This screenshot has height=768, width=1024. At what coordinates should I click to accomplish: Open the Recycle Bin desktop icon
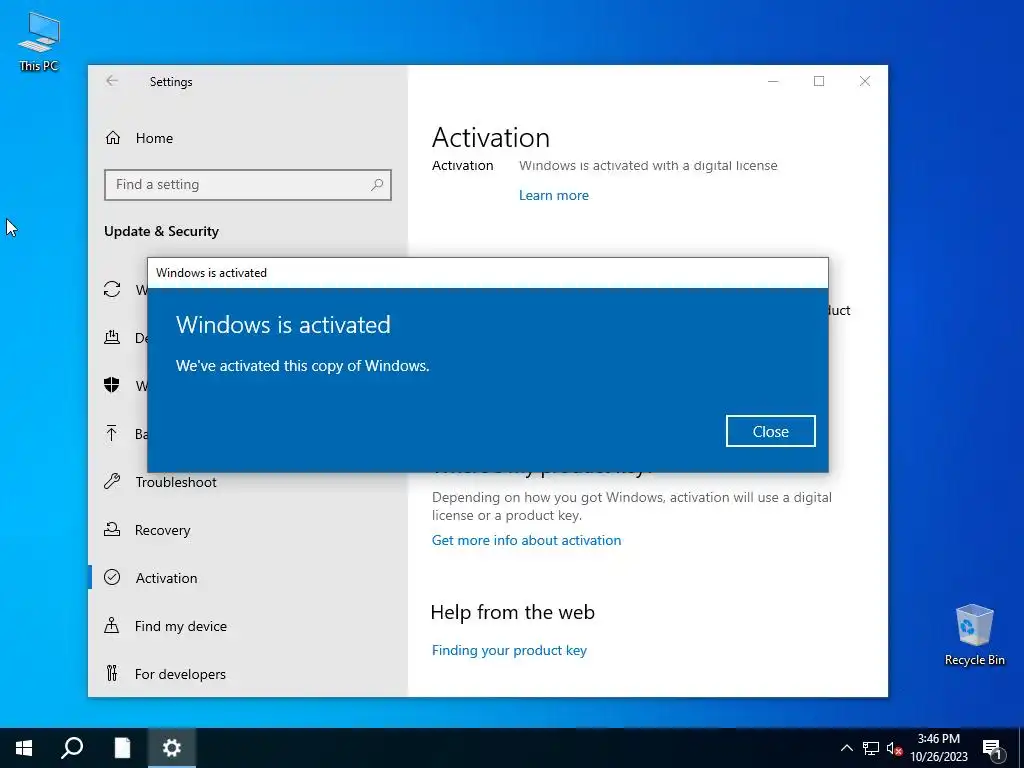tap(974, 635)
